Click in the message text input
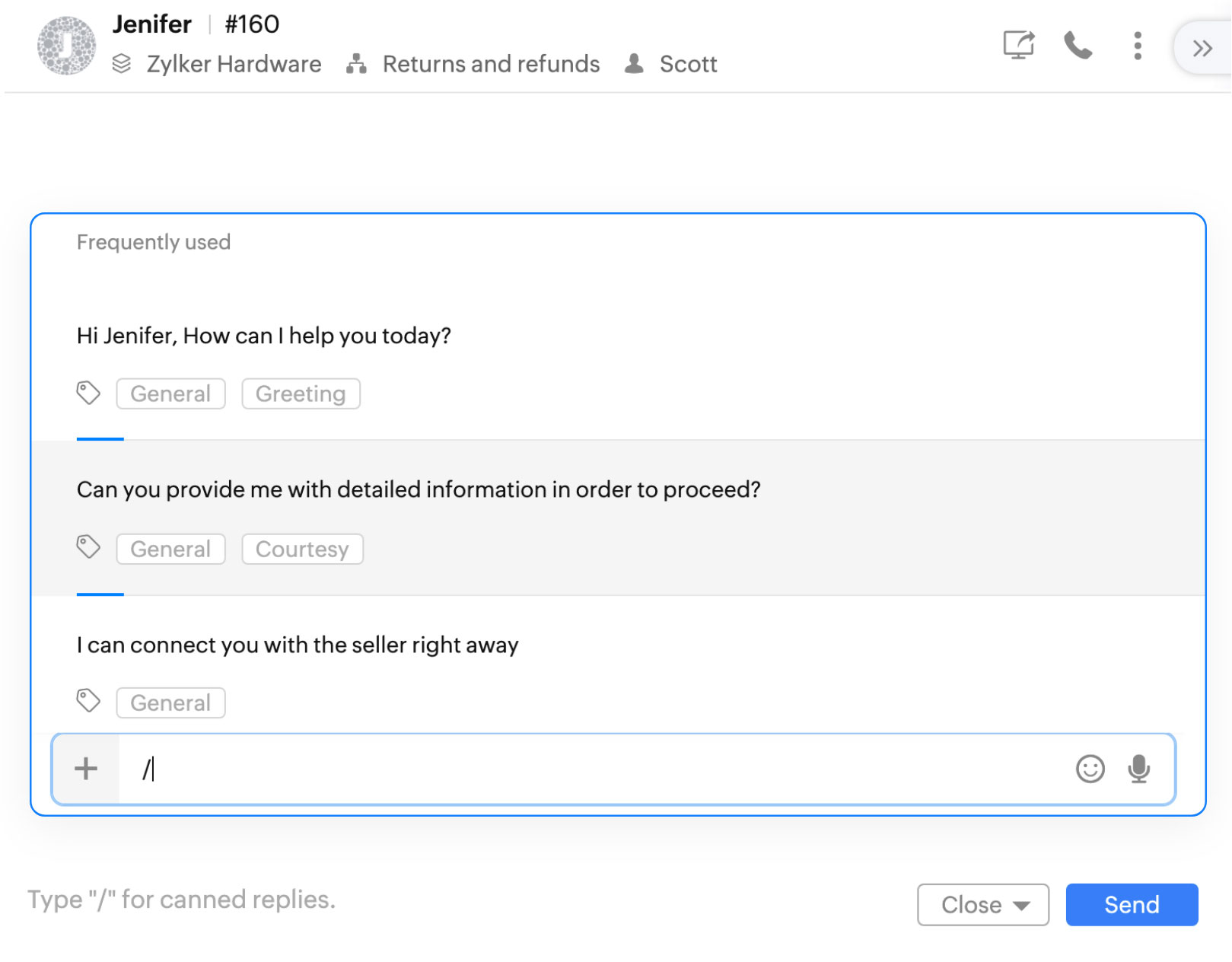The image size is (1232, 962). point(594,769)
